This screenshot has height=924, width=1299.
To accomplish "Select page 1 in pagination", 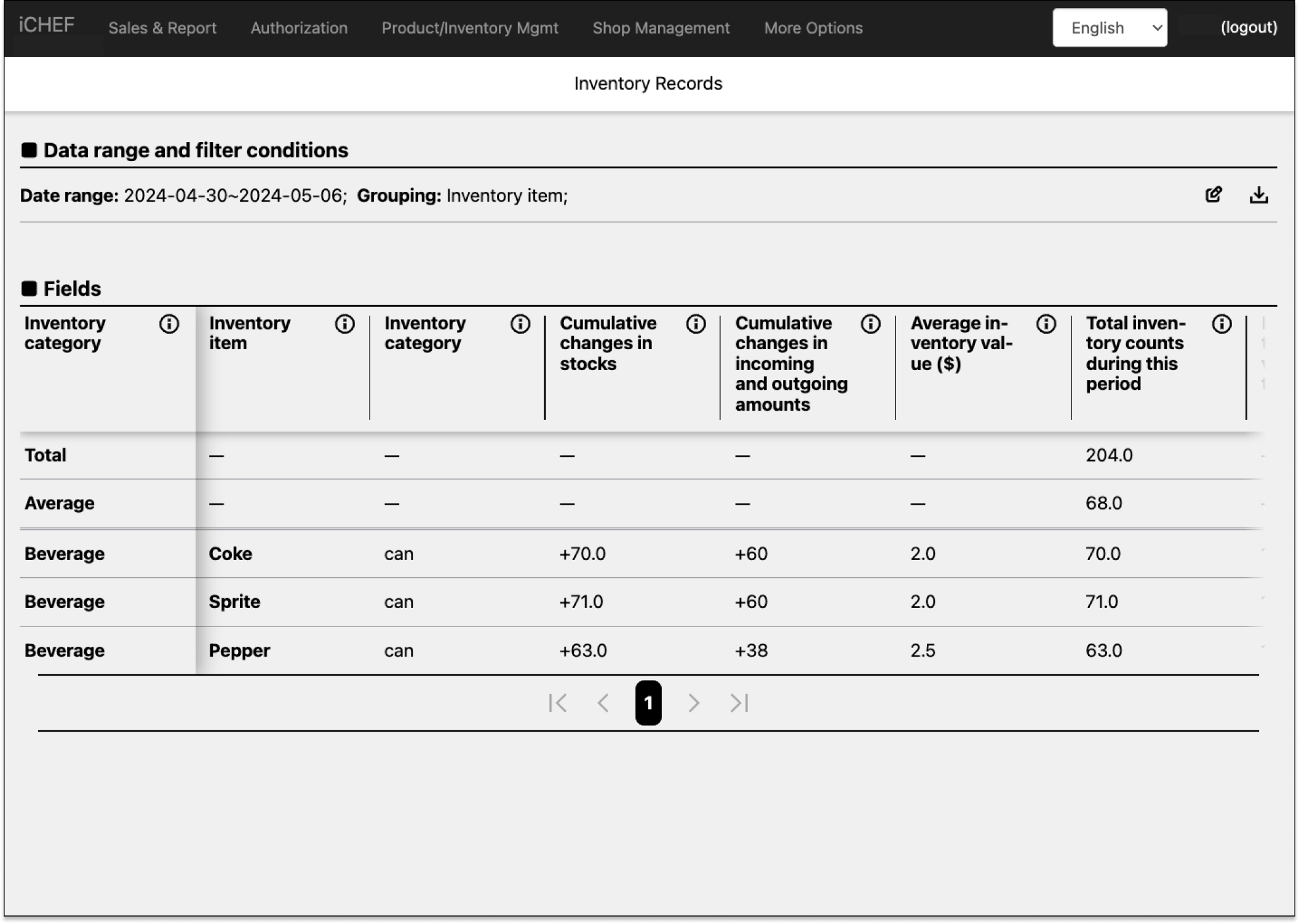I will pos(648,703).
